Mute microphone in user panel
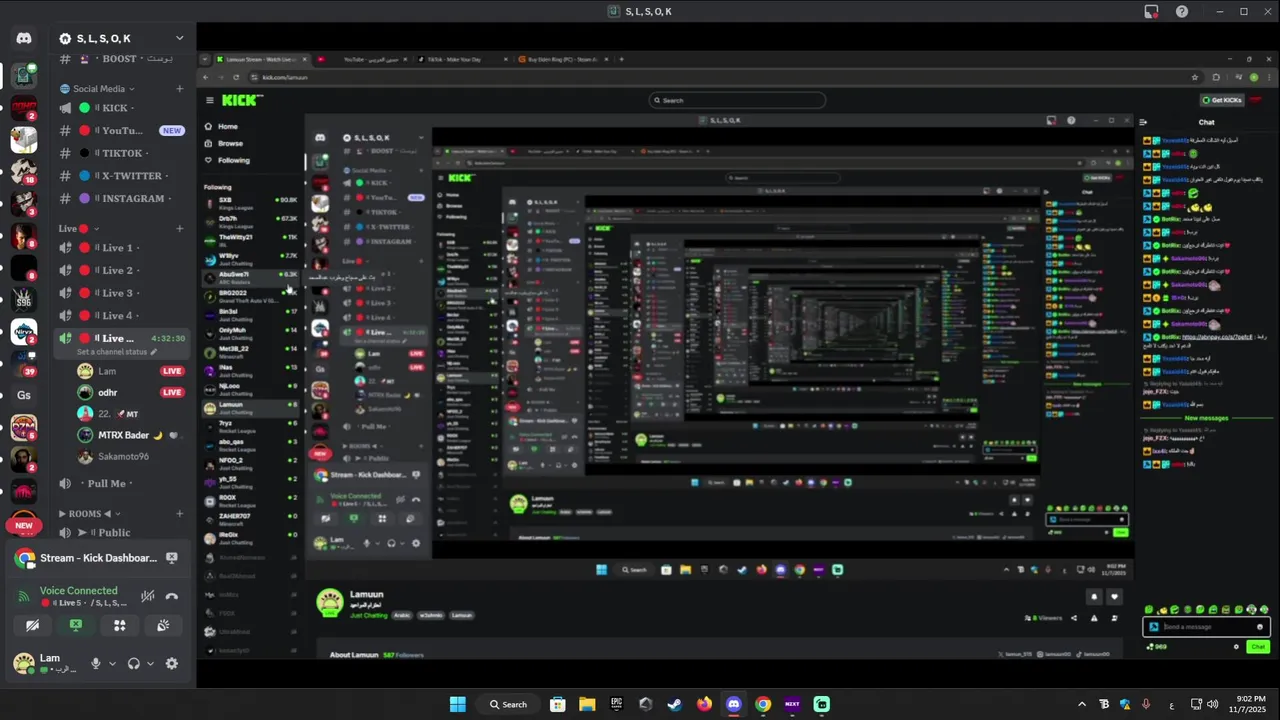Image resolution: width=1280 pixels, height=720 pixels. [96, 663]
